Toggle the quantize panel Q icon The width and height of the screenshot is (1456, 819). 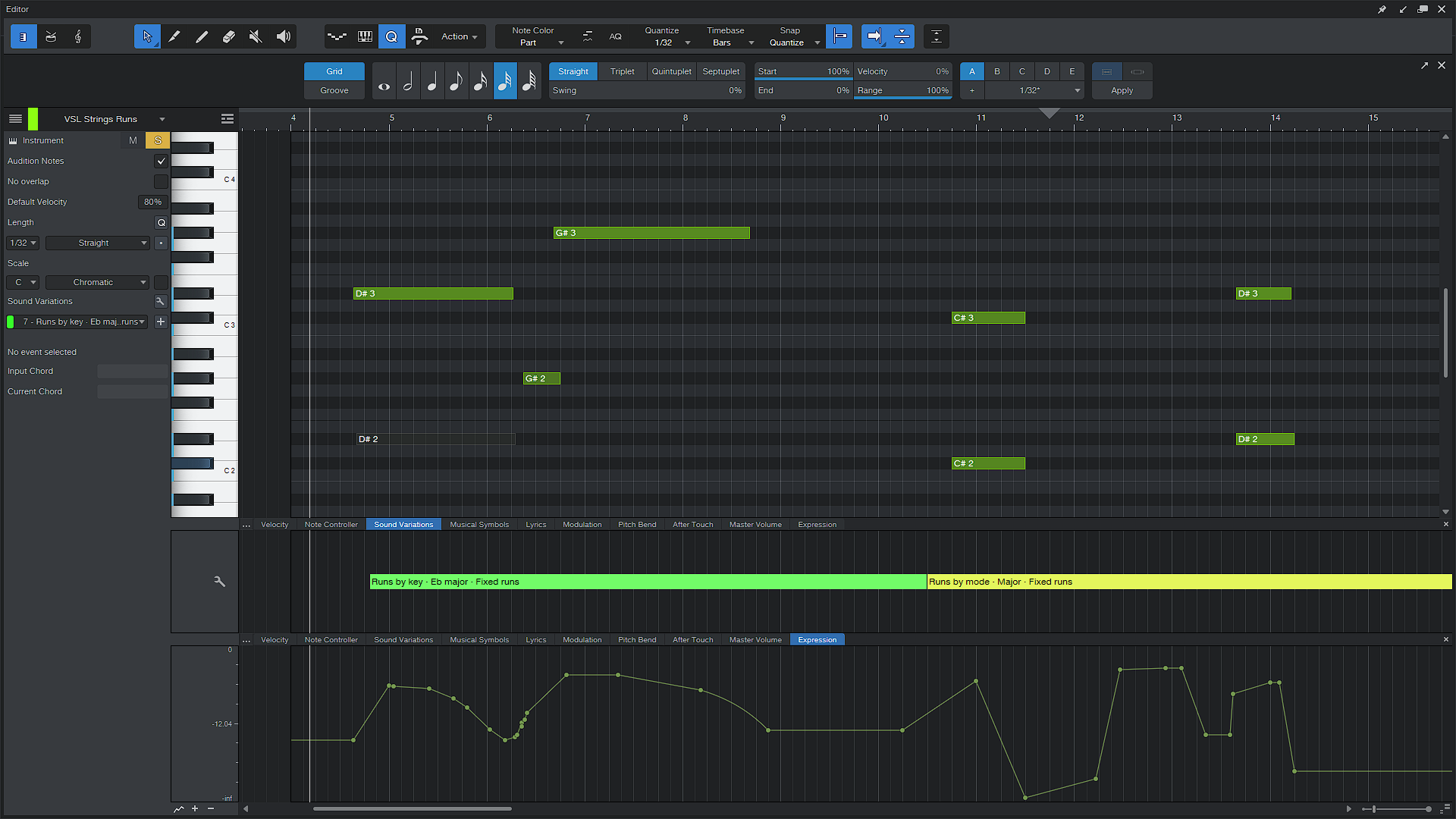[391, 36]
